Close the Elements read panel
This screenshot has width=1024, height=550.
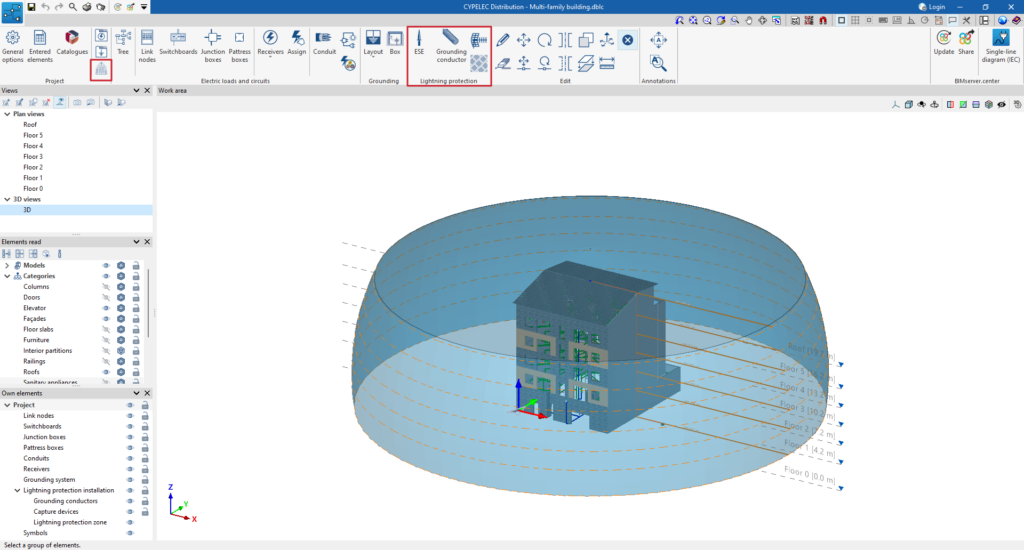click(147, 242)
